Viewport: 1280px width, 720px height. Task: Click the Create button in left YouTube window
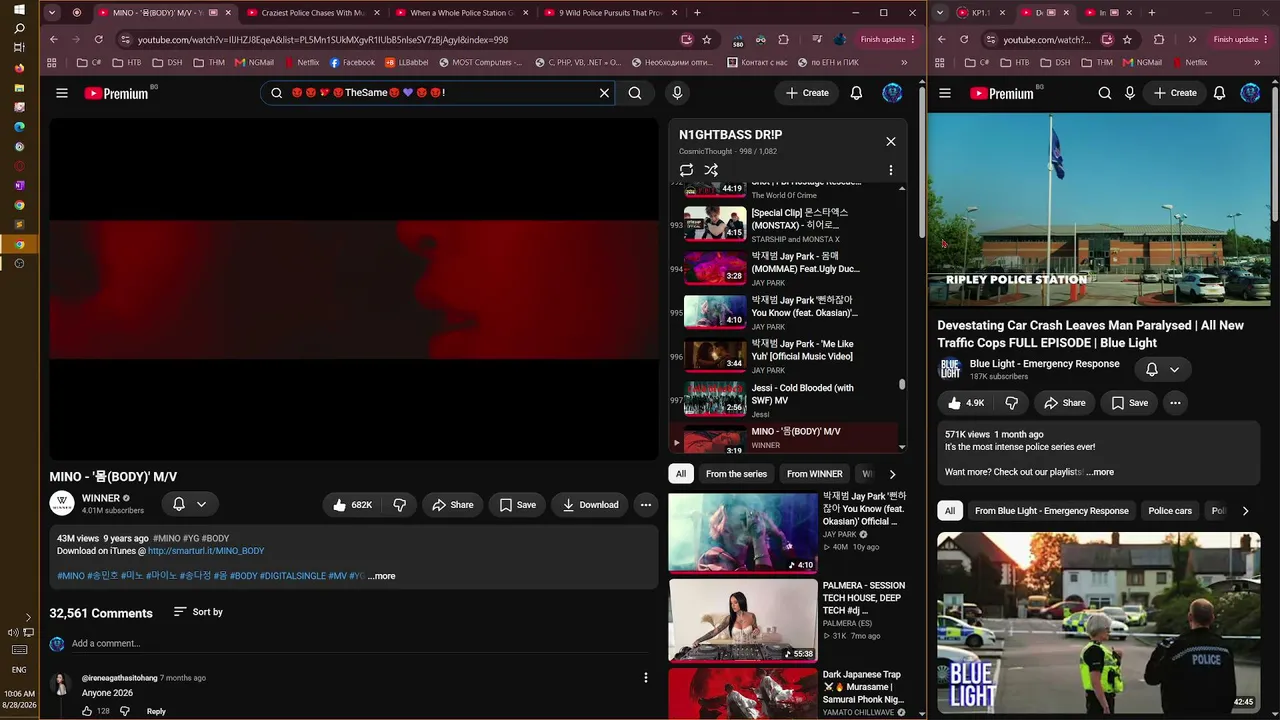807,93
